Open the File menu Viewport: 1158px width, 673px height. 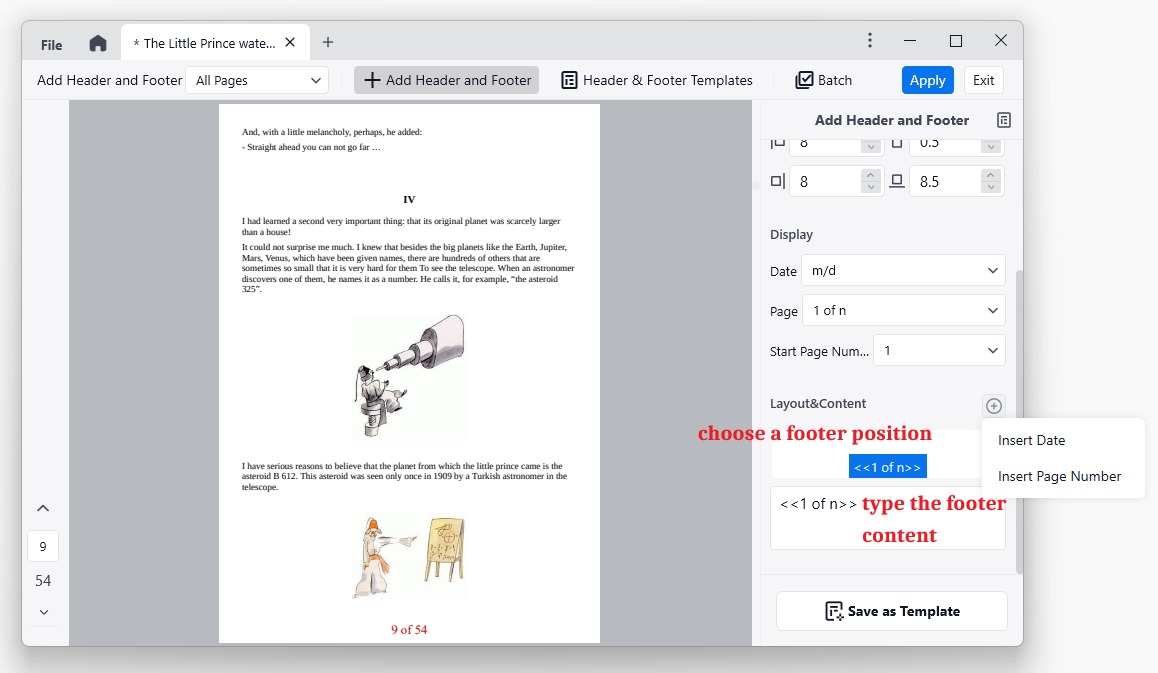tap(52, 44)
